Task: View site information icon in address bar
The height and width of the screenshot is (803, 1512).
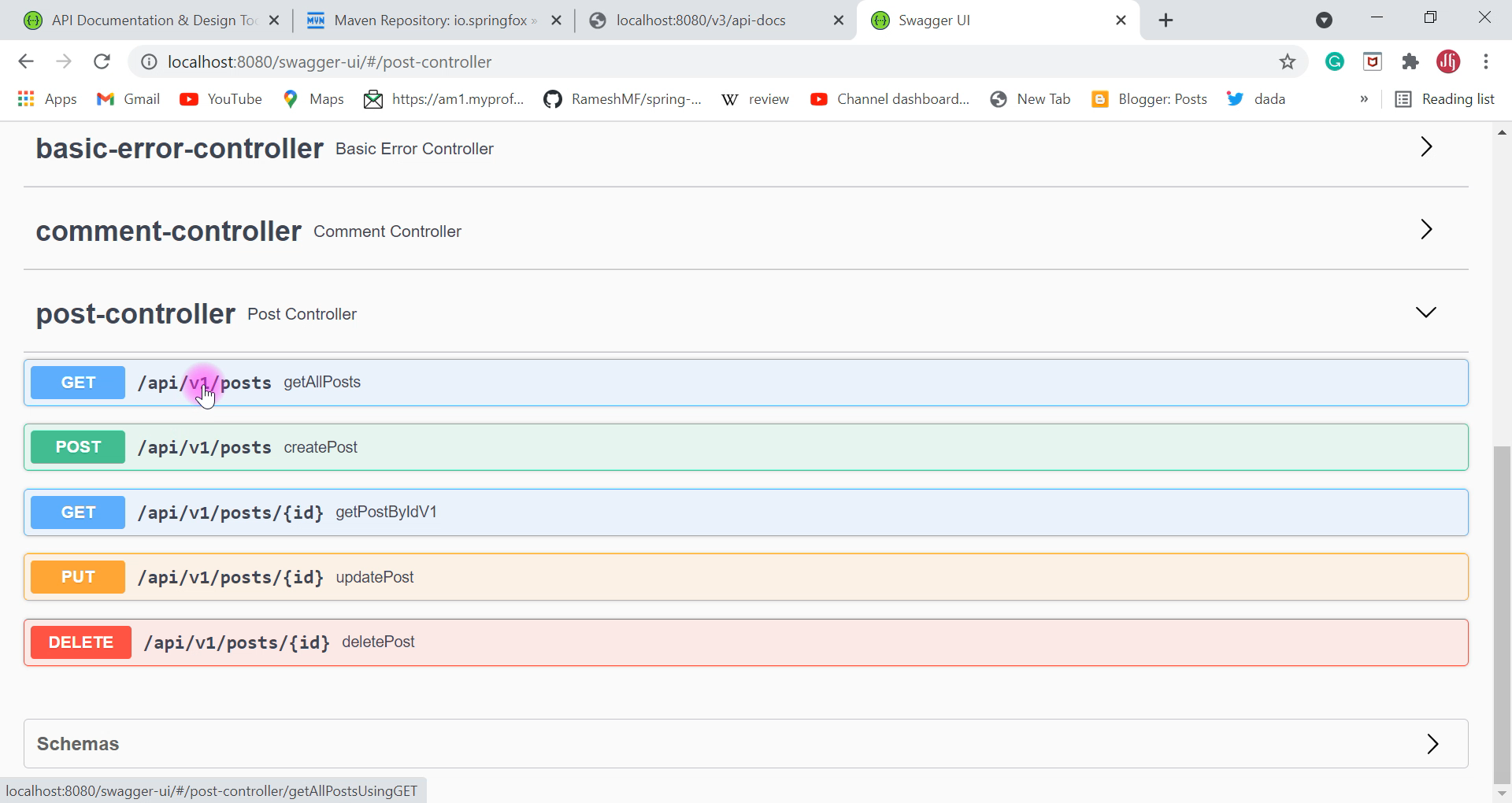Action: click(x=149, y=62)
